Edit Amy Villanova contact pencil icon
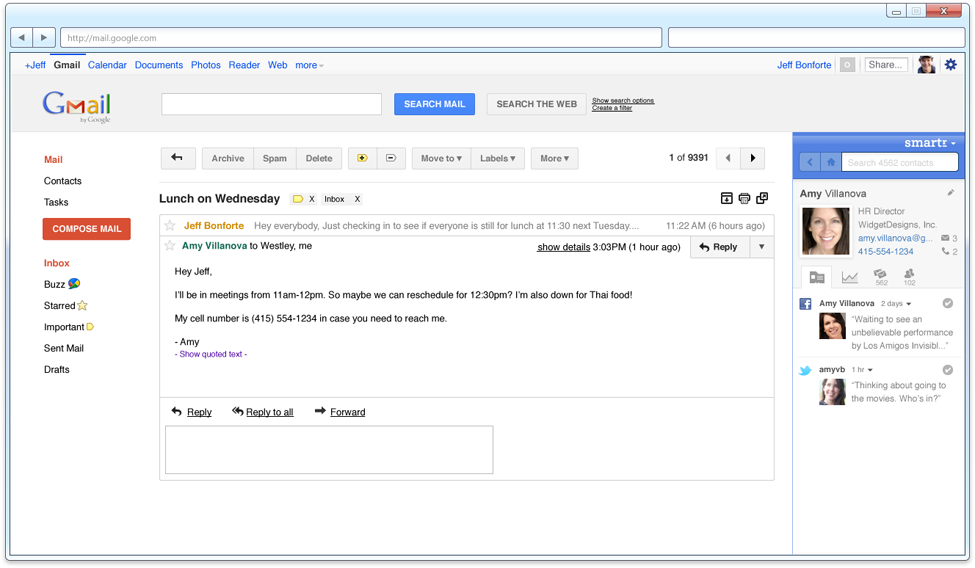The width and height of the screenshot is (975, 568). point(951,193)
